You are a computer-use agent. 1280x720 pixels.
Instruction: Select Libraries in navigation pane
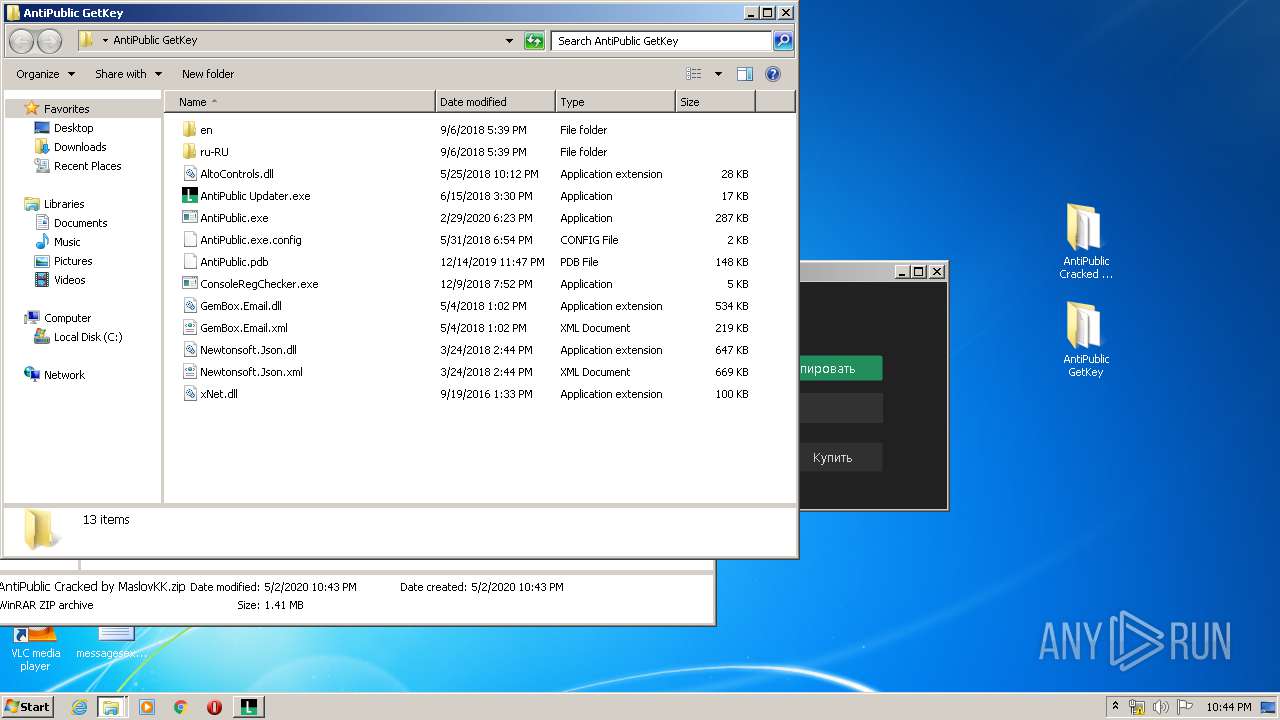click(x=64, y=204)
